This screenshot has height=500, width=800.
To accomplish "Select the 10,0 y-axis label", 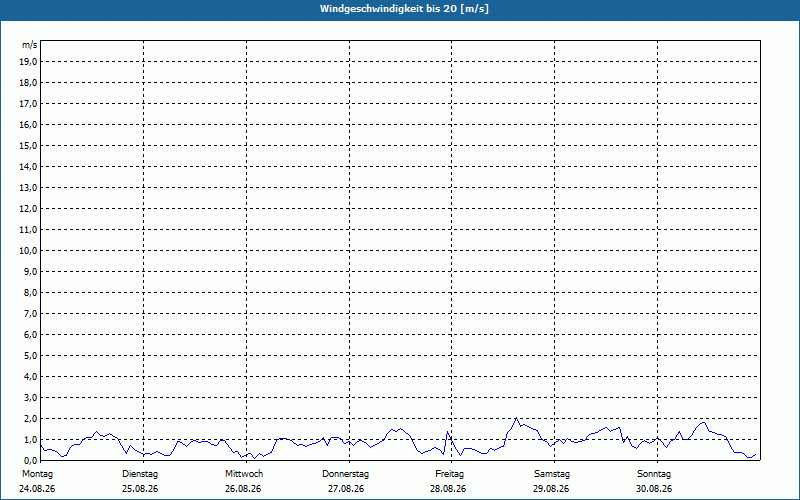I will [x=29, y=251].
